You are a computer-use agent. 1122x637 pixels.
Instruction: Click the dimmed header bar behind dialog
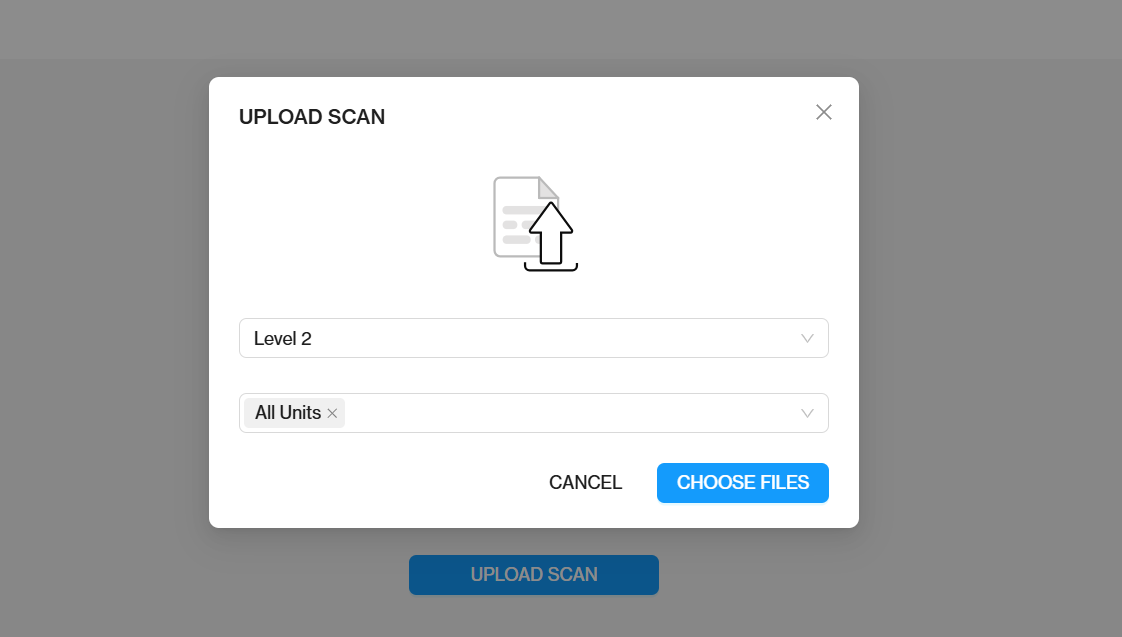(x=560, y=28)
